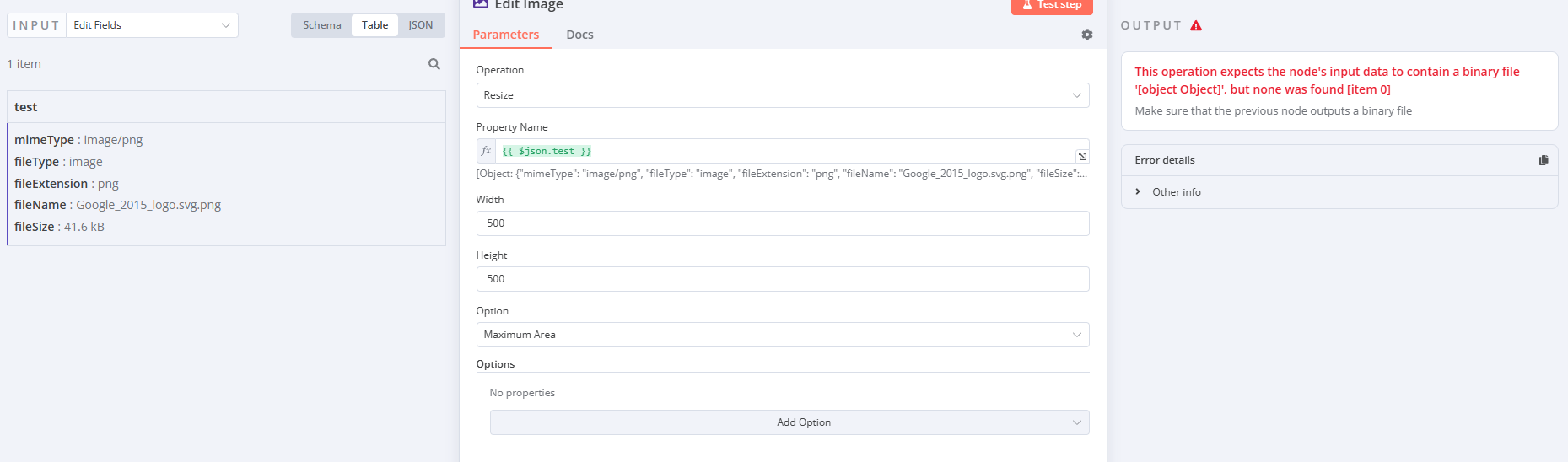Viewport: 1568px width, 462px height.
Task: Select the Parameters tab
Action: coord(506,35)
